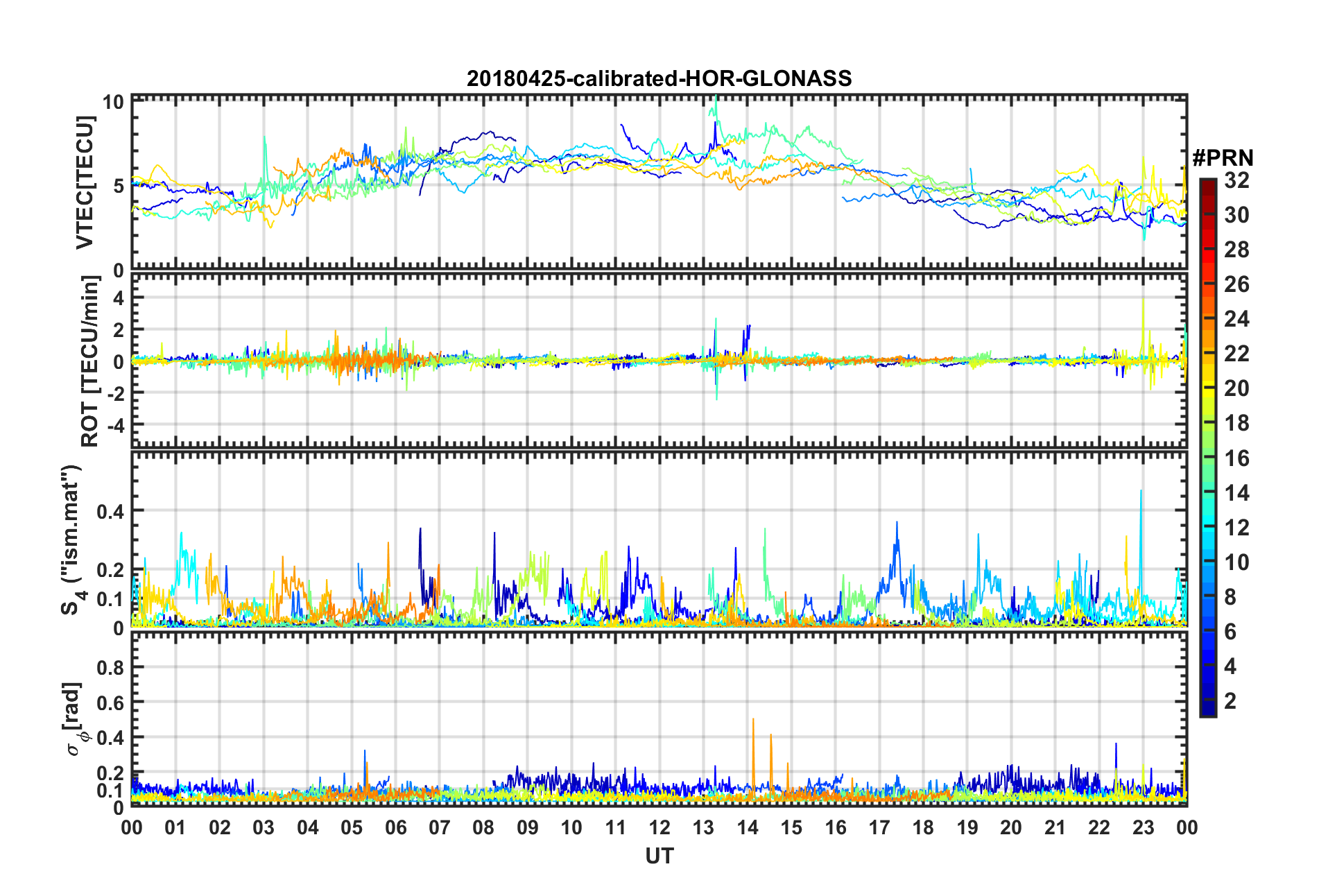Click inside the S4 scintillation plot panel

659,540
